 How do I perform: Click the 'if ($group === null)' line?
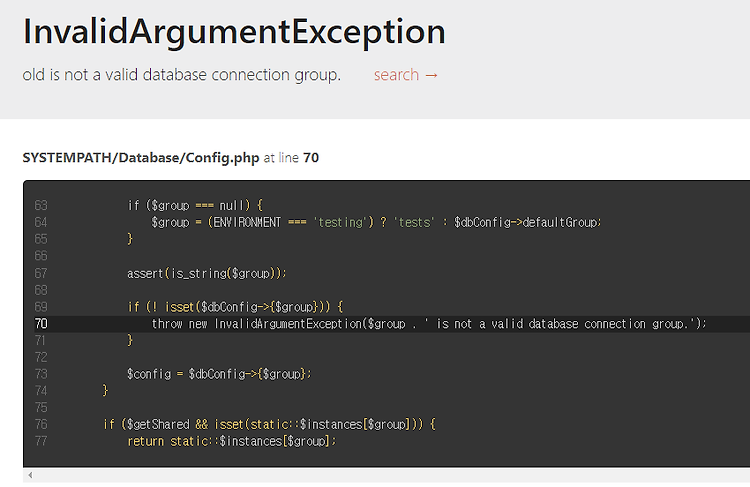(x=195, y=206)
